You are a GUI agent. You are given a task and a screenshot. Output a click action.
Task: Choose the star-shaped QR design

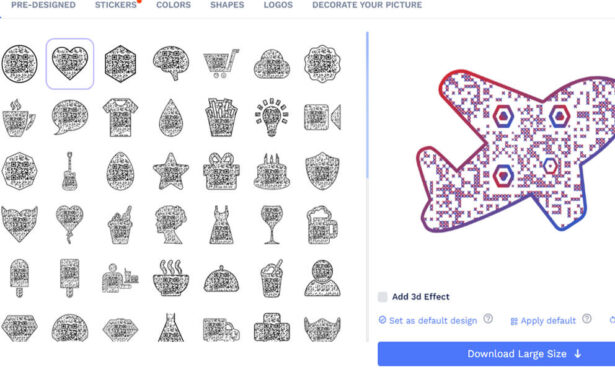[171, 171]
